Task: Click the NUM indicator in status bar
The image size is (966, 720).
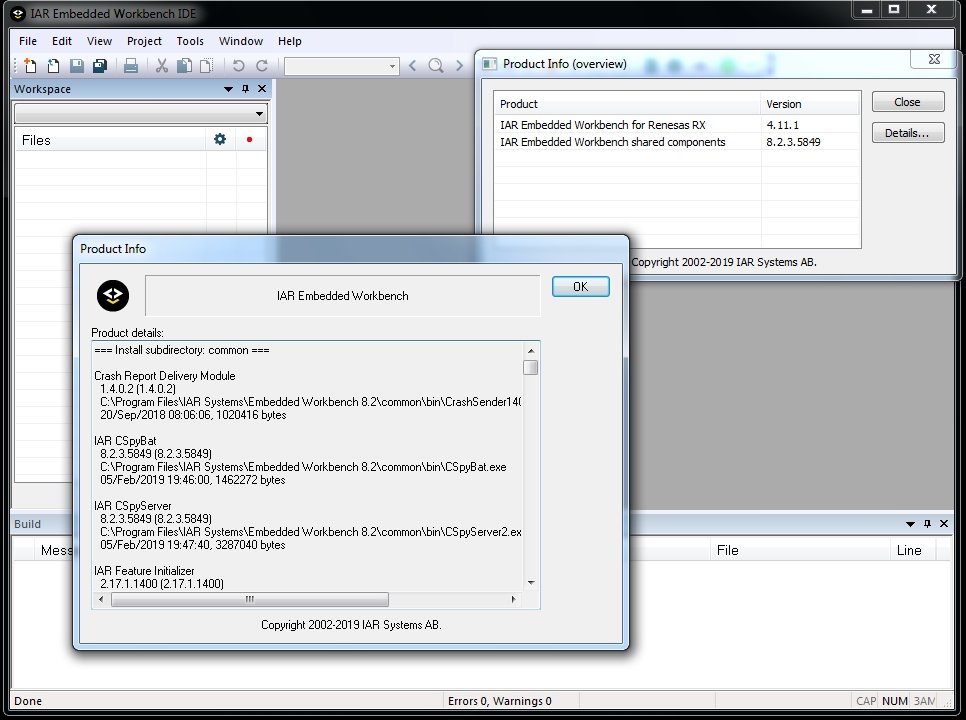Action: 895,701
